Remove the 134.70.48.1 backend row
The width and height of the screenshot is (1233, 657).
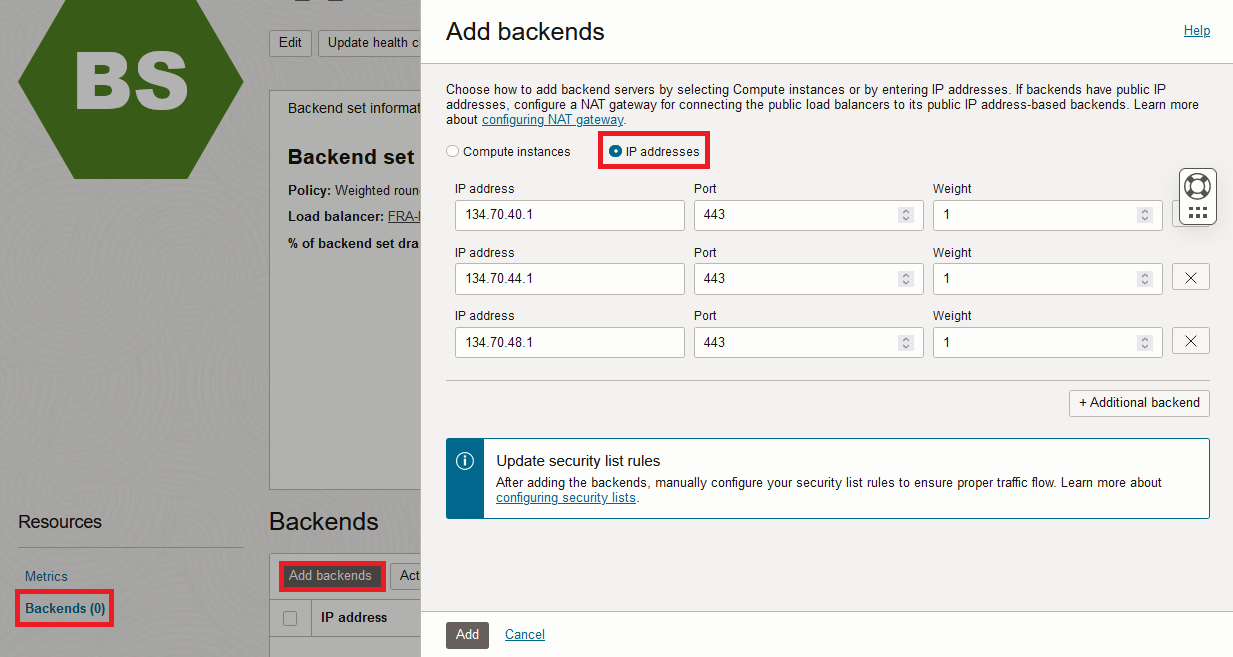click(x=1190, y=342)
